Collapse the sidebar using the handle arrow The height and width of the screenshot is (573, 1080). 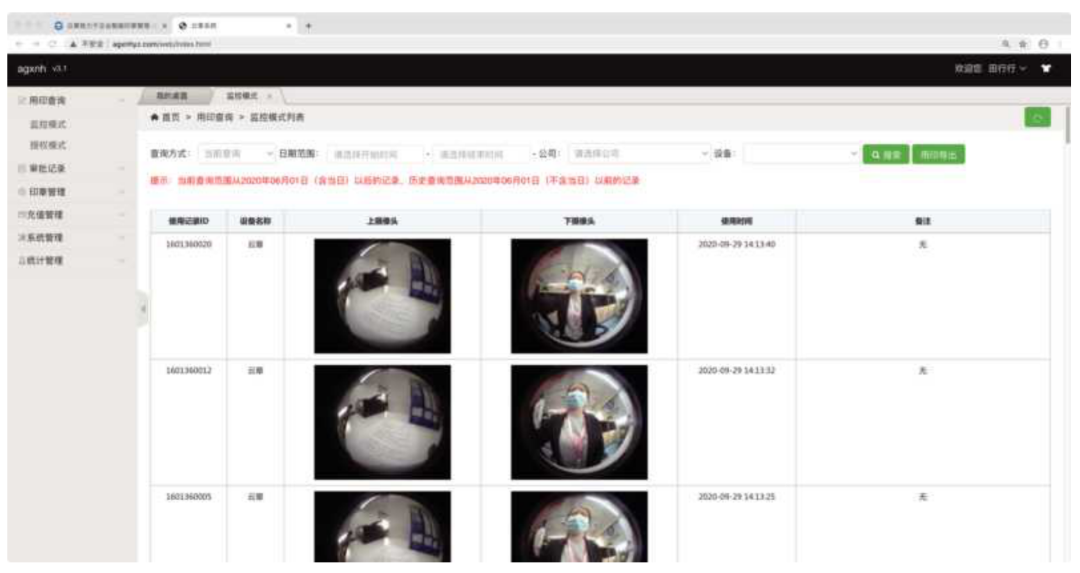coord(143,309)
